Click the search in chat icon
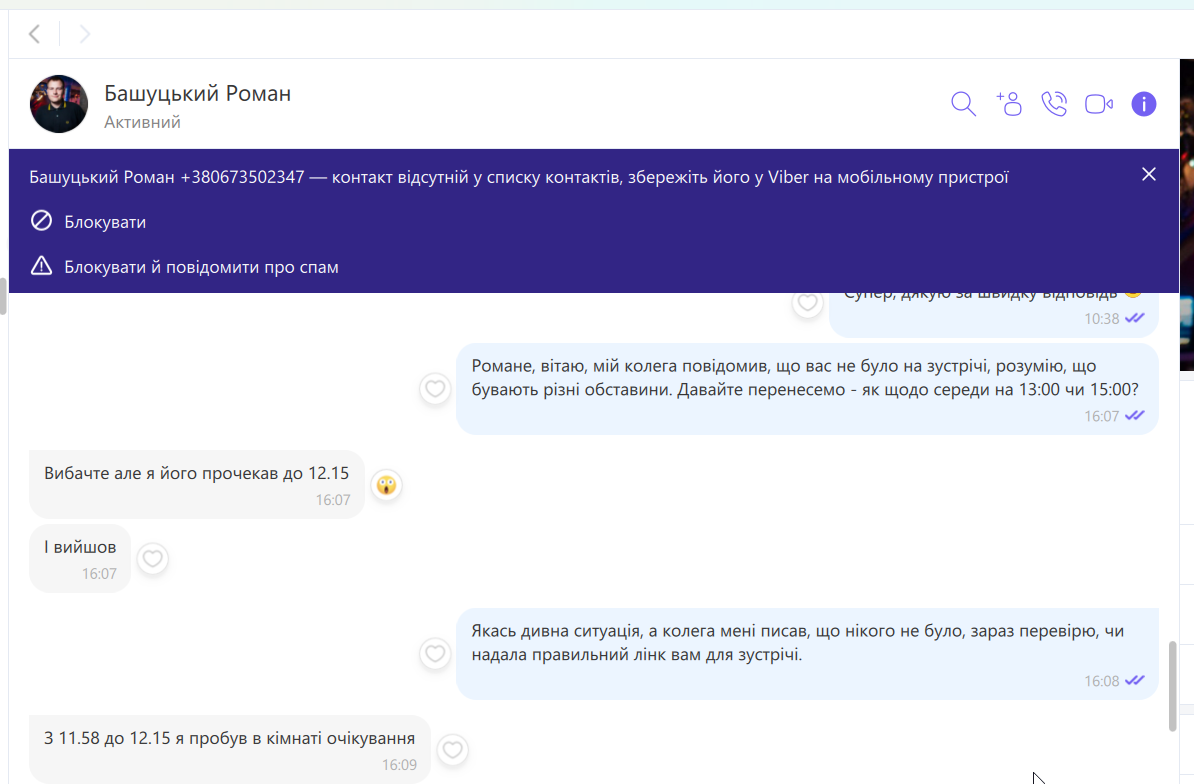 (x=963, y=104)
